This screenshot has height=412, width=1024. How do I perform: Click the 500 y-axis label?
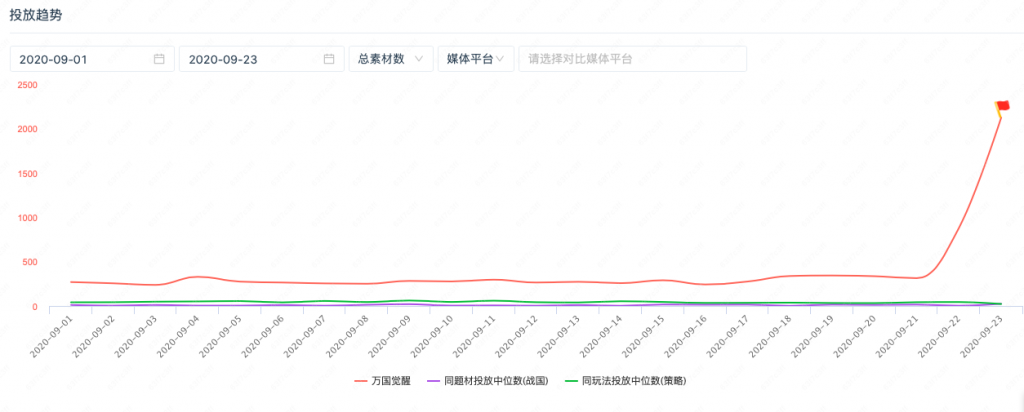click(30, 262)
